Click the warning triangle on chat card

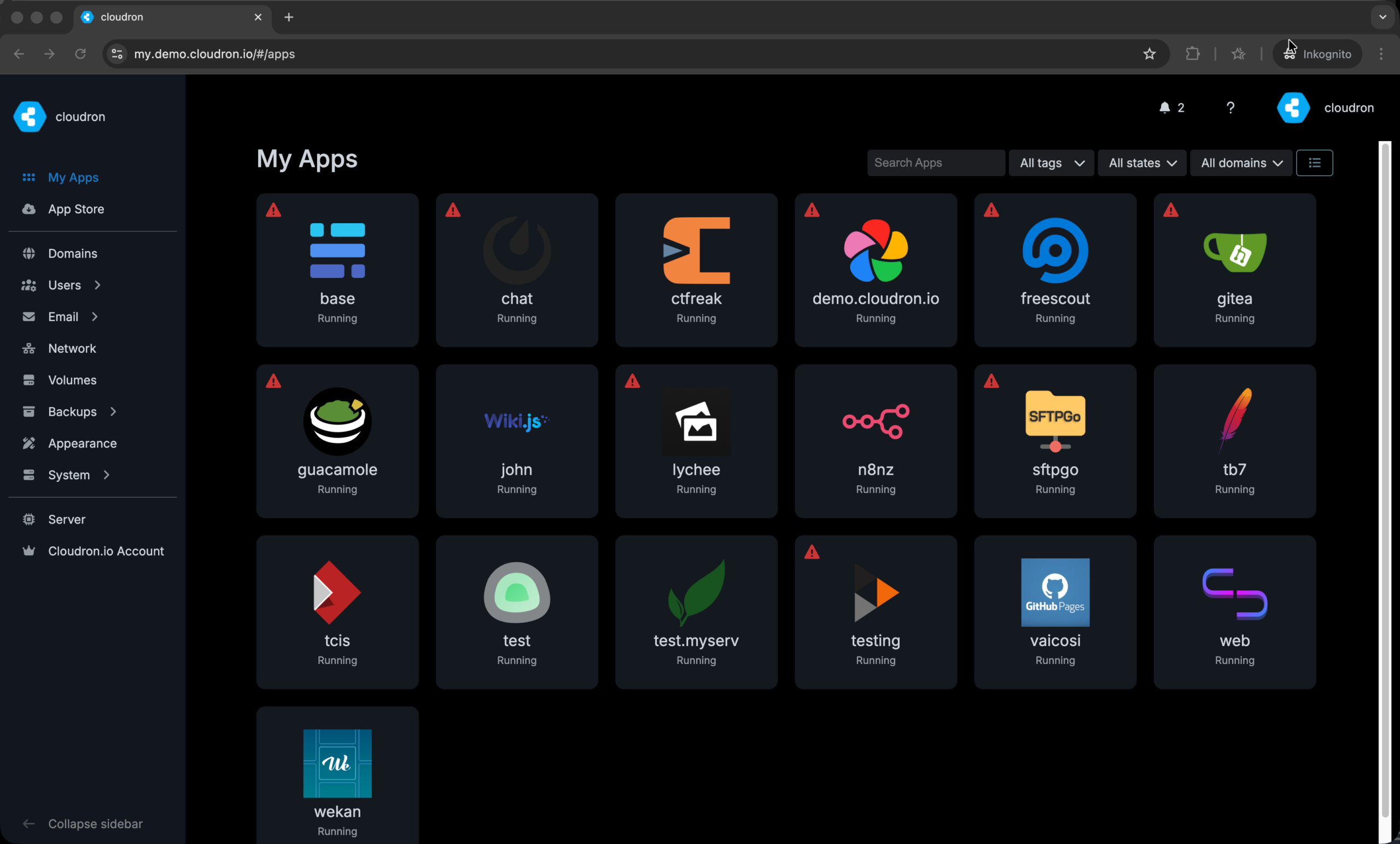(453, 209)
